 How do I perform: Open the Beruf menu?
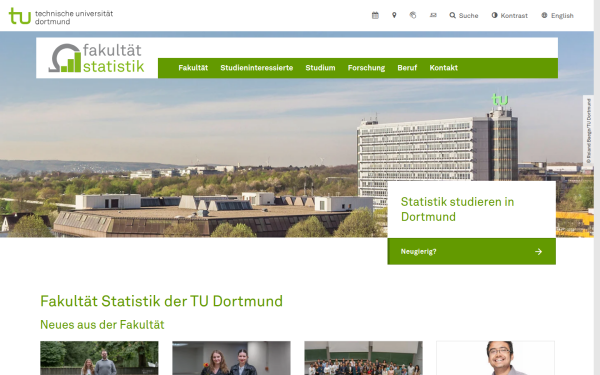pos(407,68)
